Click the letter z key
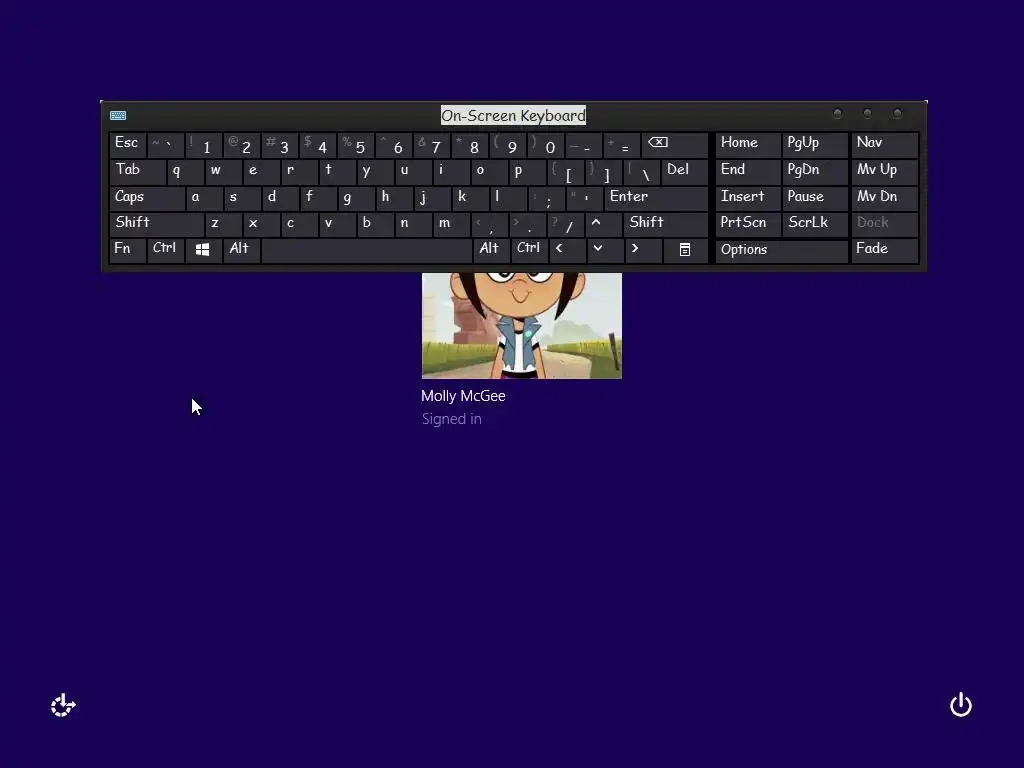 click(223, 223)
